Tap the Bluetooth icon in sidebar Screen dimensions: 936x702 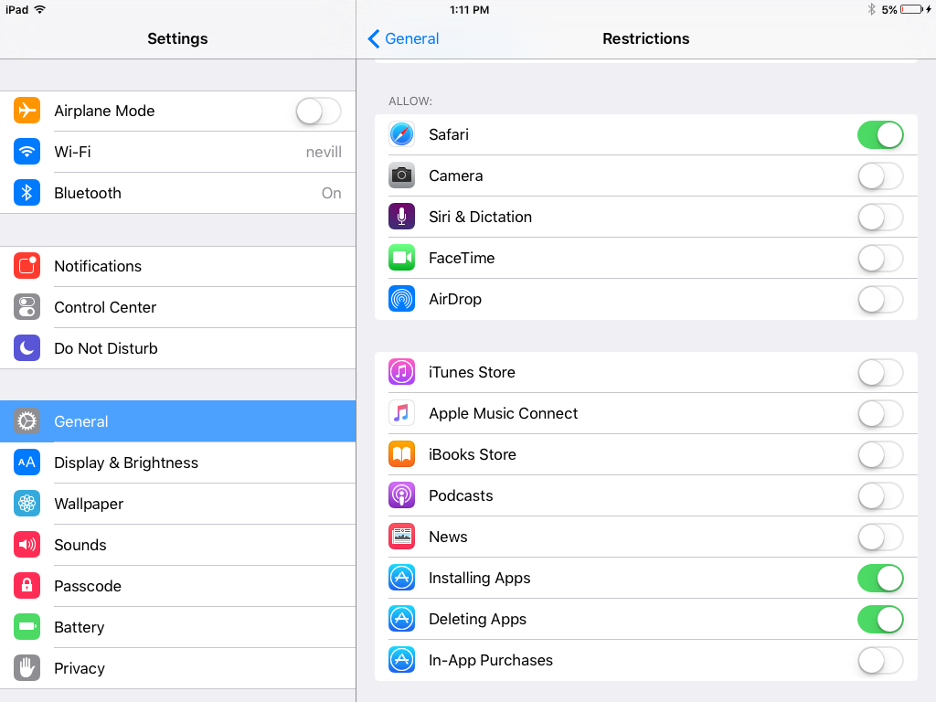[x=27, y=193]
